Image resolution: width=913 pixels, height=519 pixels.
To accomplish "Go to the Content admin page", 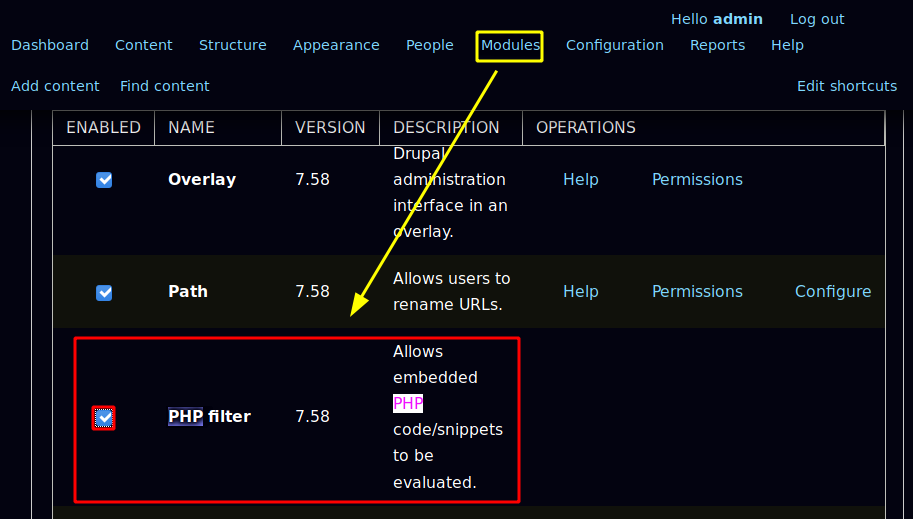I will [x=144, y=45].
